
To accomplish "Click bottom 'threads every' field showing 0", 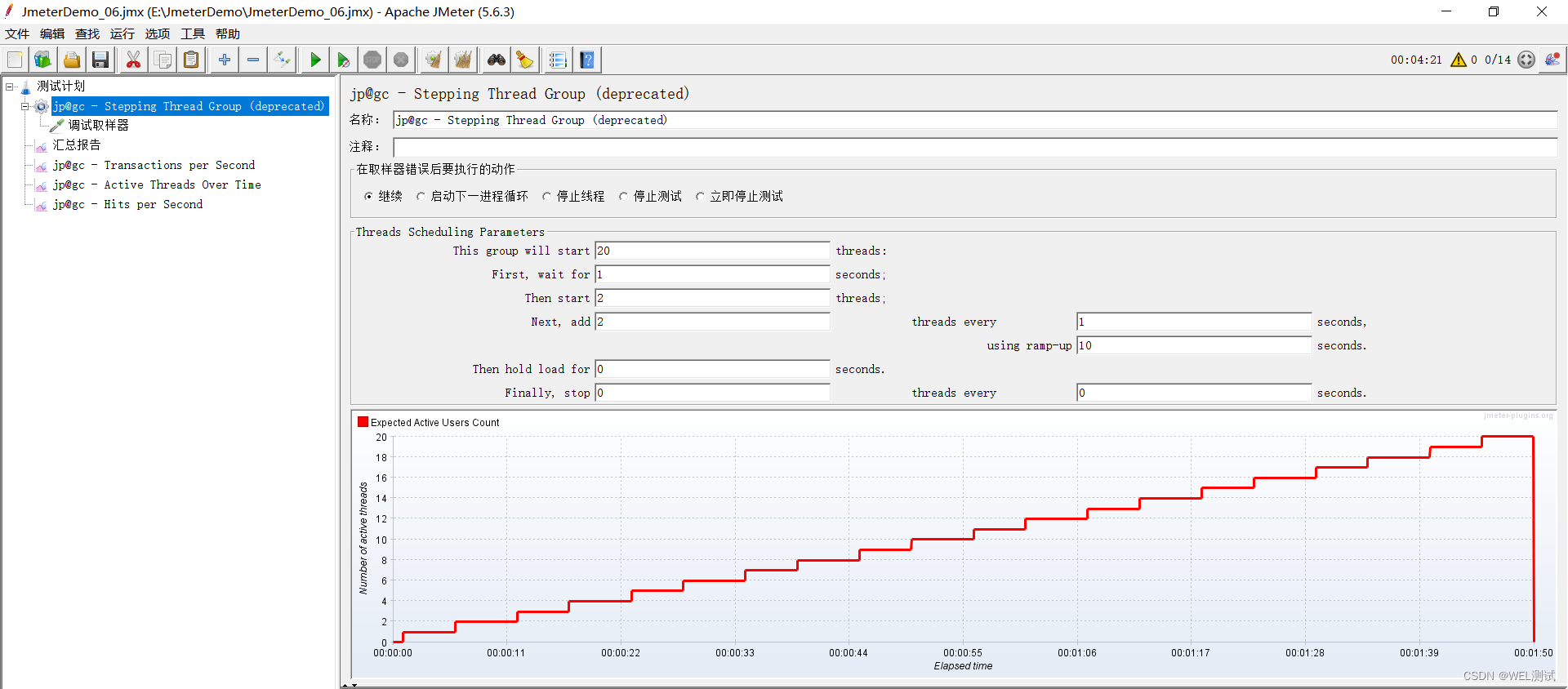I will [1194, 393].
